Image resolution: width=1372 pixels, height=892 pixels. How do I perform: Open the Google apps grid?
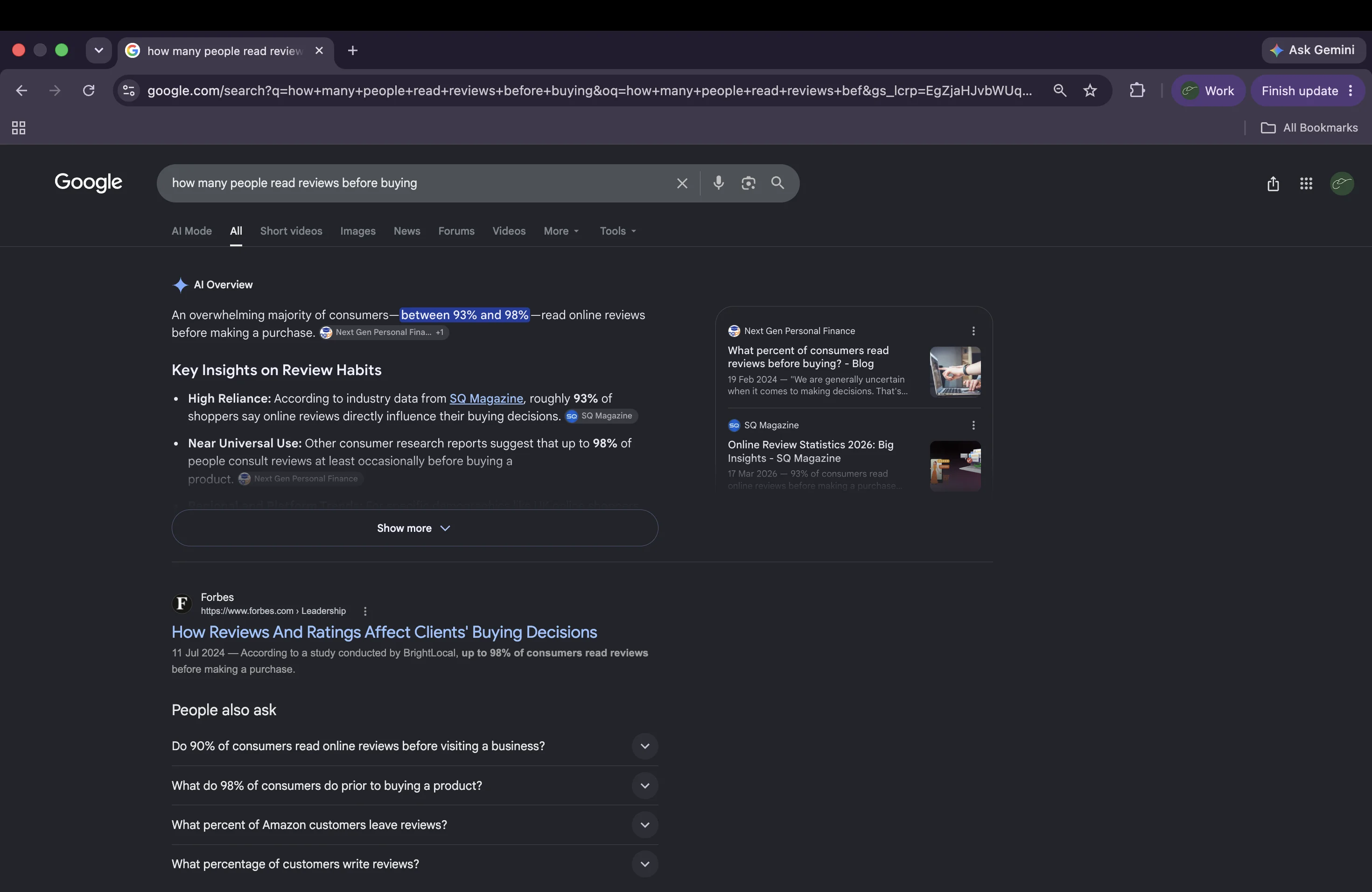coord(1306,183)
